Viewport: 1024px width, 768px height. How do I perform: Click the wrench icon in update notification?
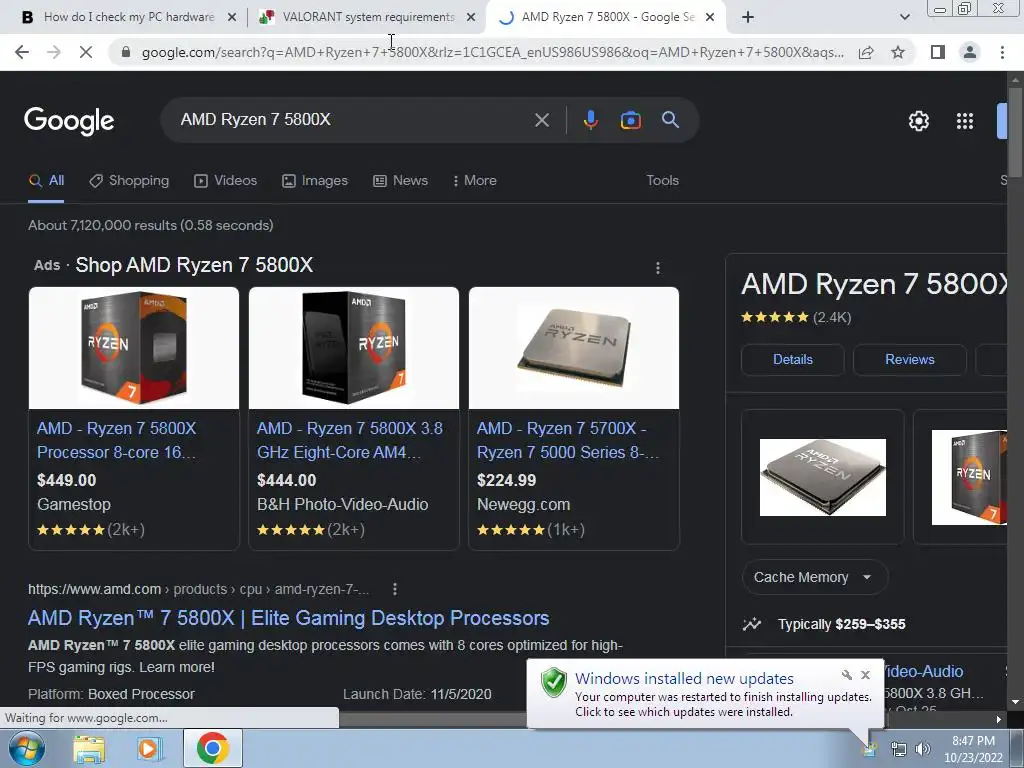[x=847, y=675]
